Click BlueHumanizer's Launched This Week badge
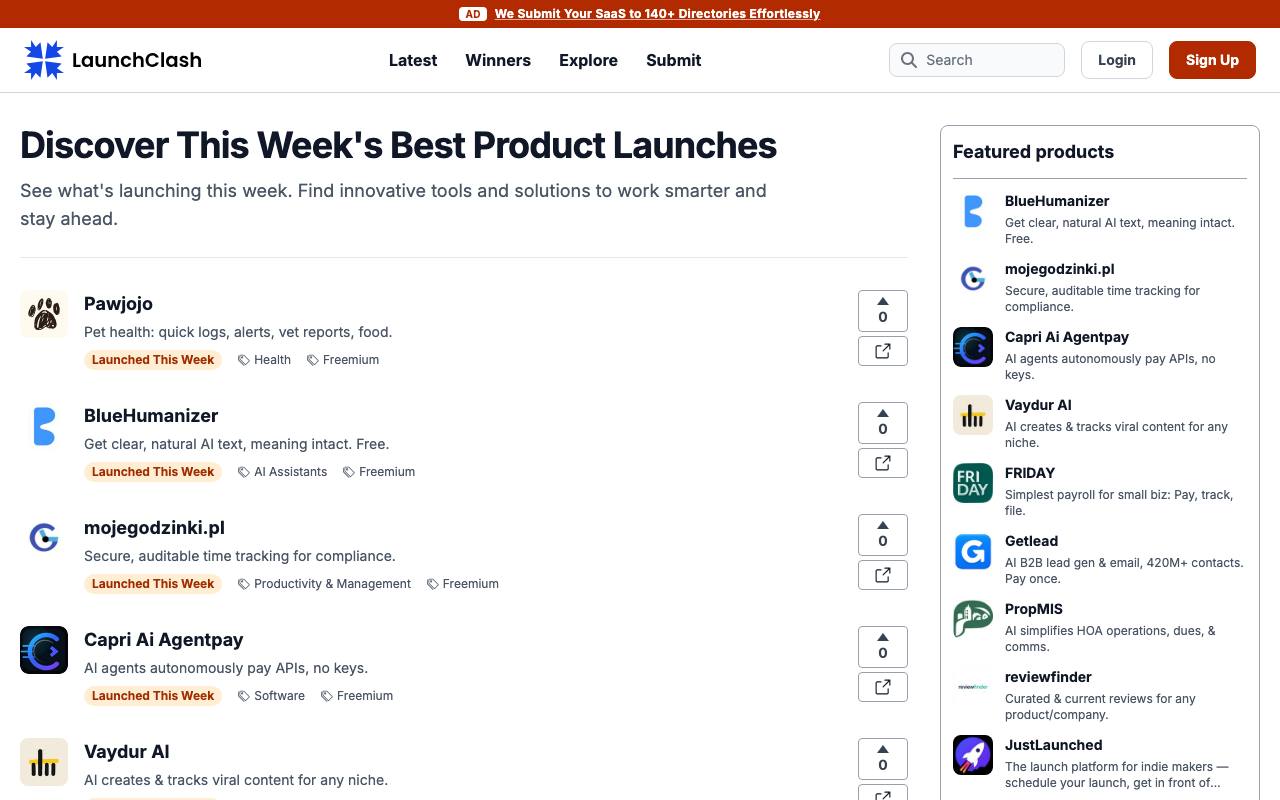The width and height of the screenshot is (1280, 800). point(153,472)
